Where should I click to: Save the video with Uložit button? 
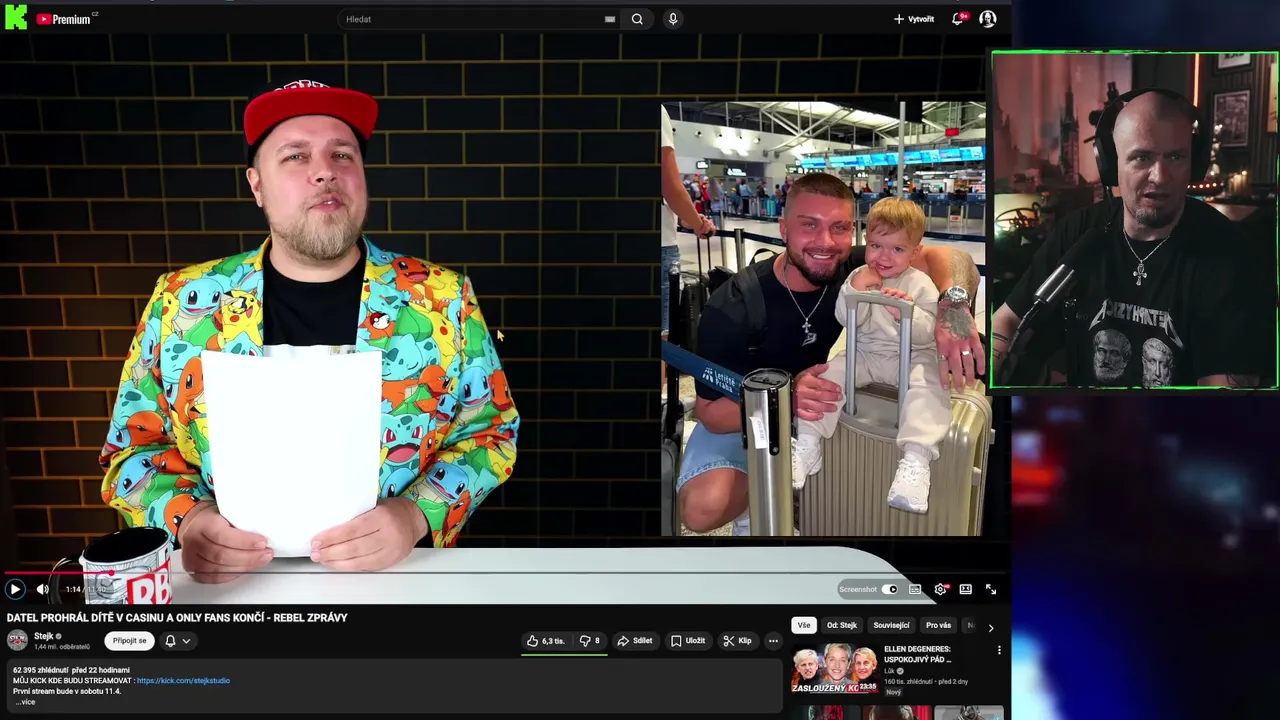(x=688, y=641)
